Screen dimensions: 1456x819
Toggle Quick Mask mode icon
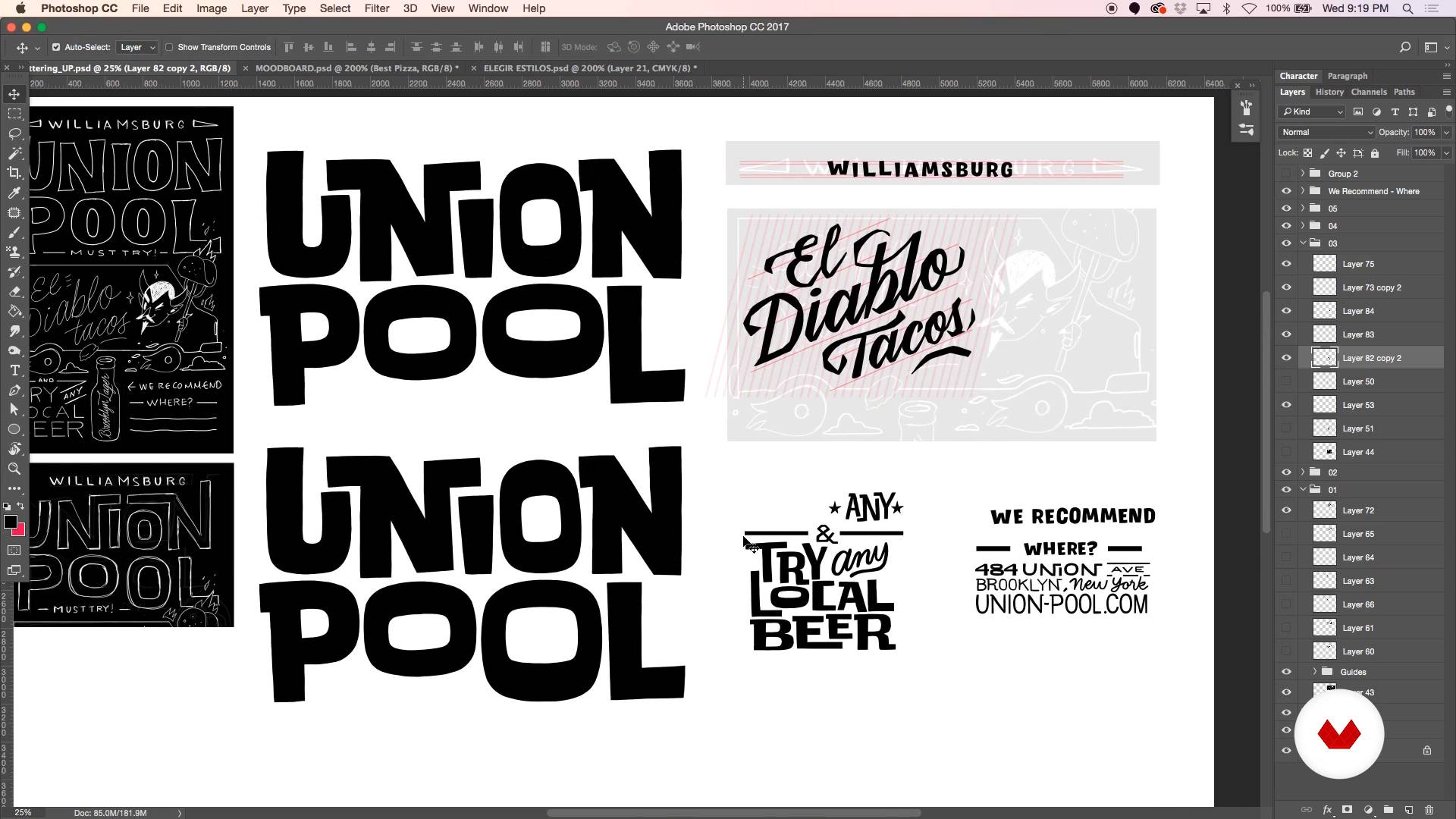[x=14, y=550]
